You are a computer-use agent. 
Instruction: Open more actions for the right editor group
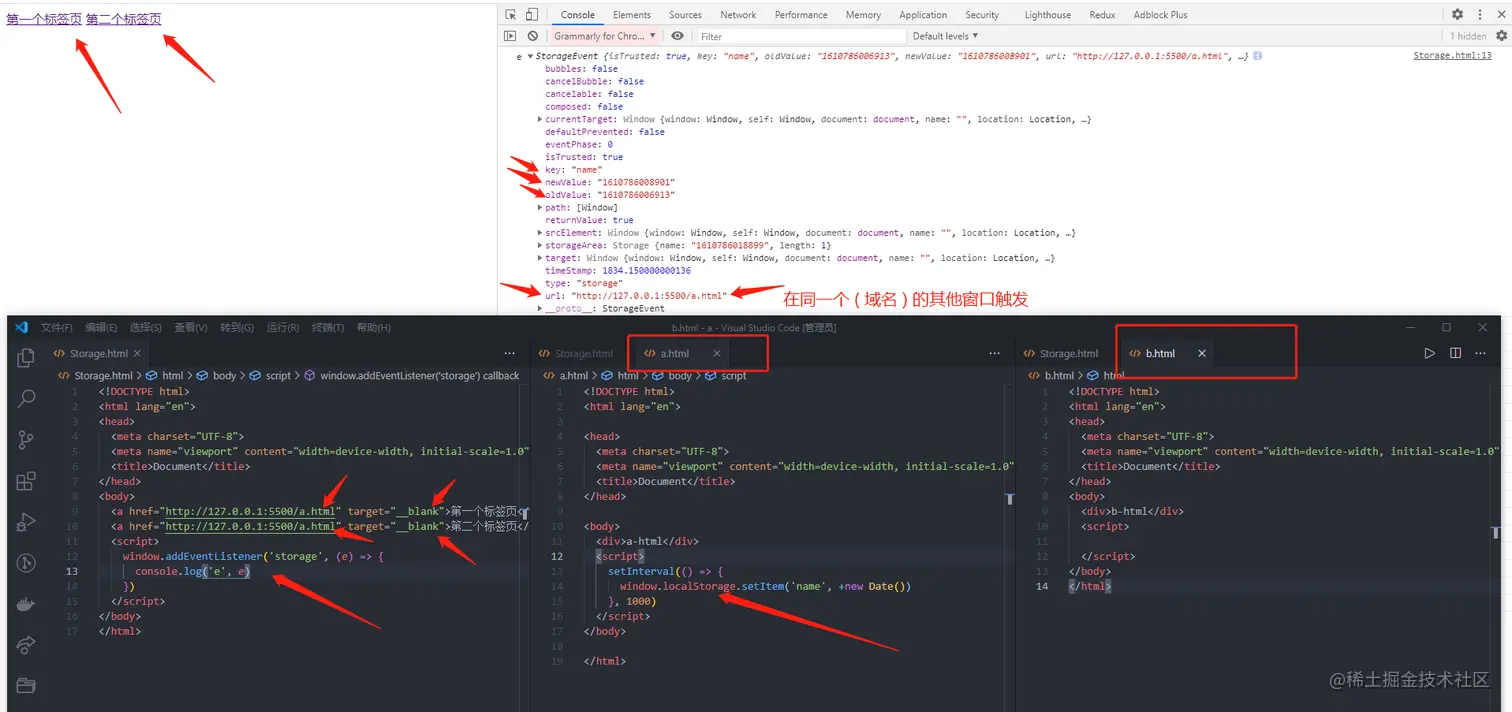click(1480, 353)
